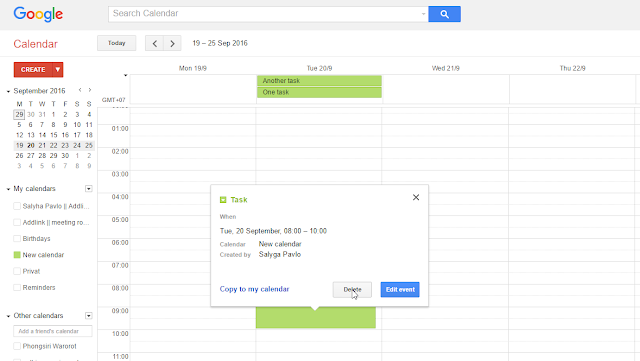Collapse the Other calendars section
Image resolution: width=640 pixels, height=361 pixels.
click(x=8, y=316)
